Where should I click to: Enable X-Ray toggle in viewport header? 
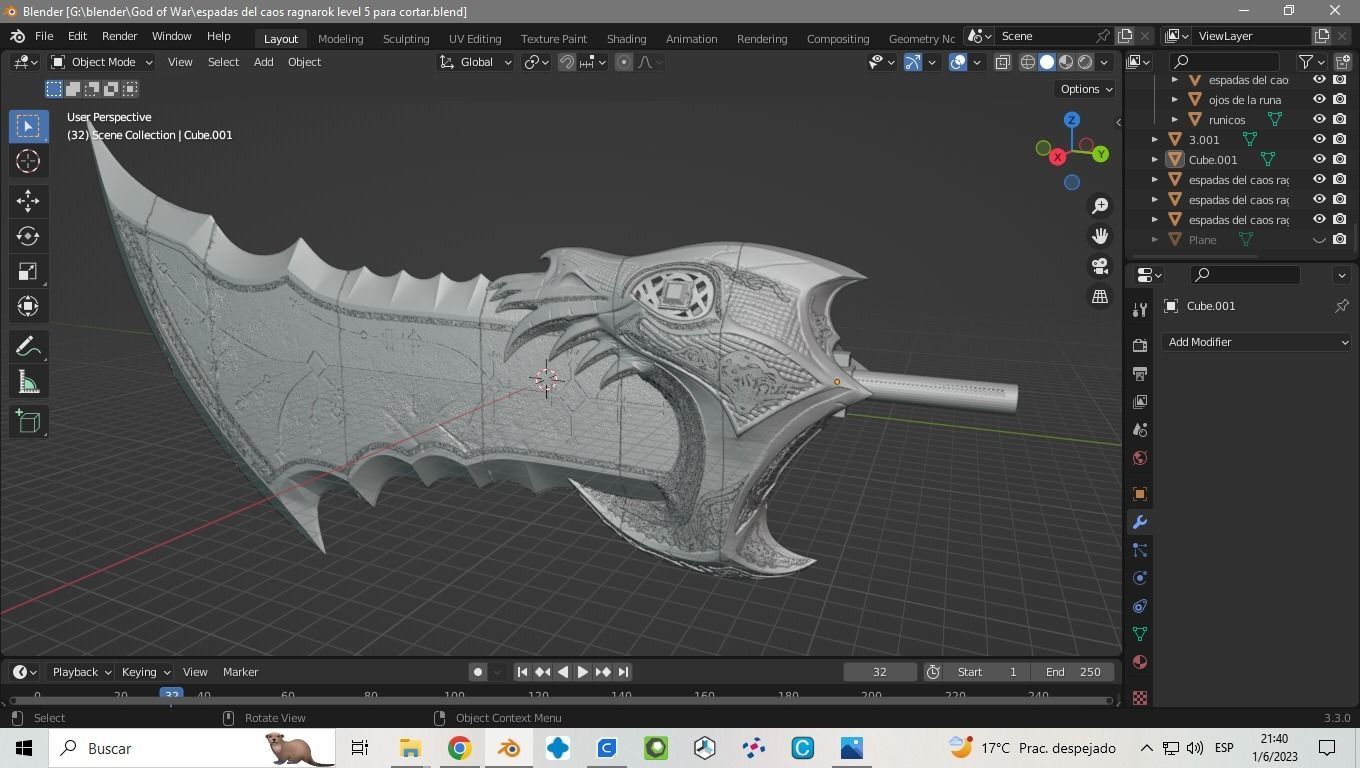coord(1001,62)
